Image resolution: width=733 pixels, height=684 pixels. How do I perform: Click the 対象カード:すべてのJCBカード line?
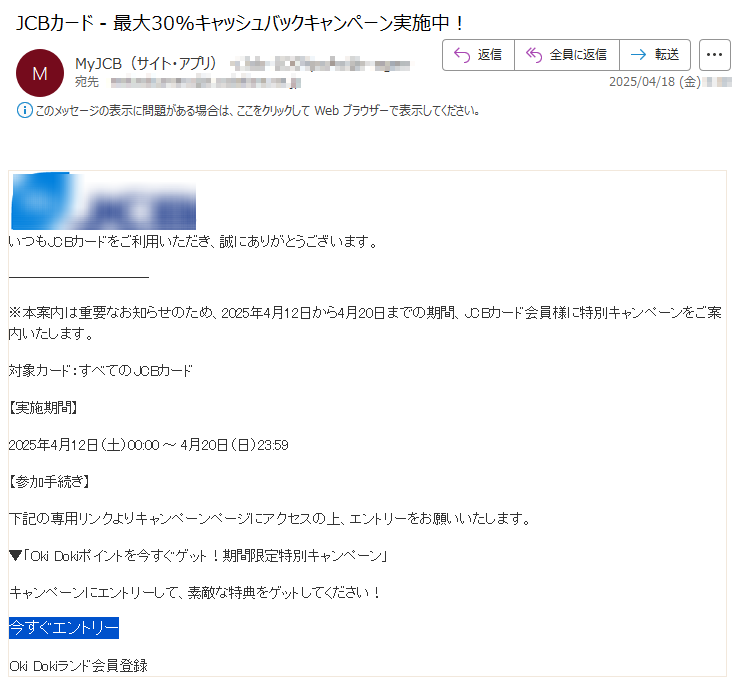click(x=100, y=371)
